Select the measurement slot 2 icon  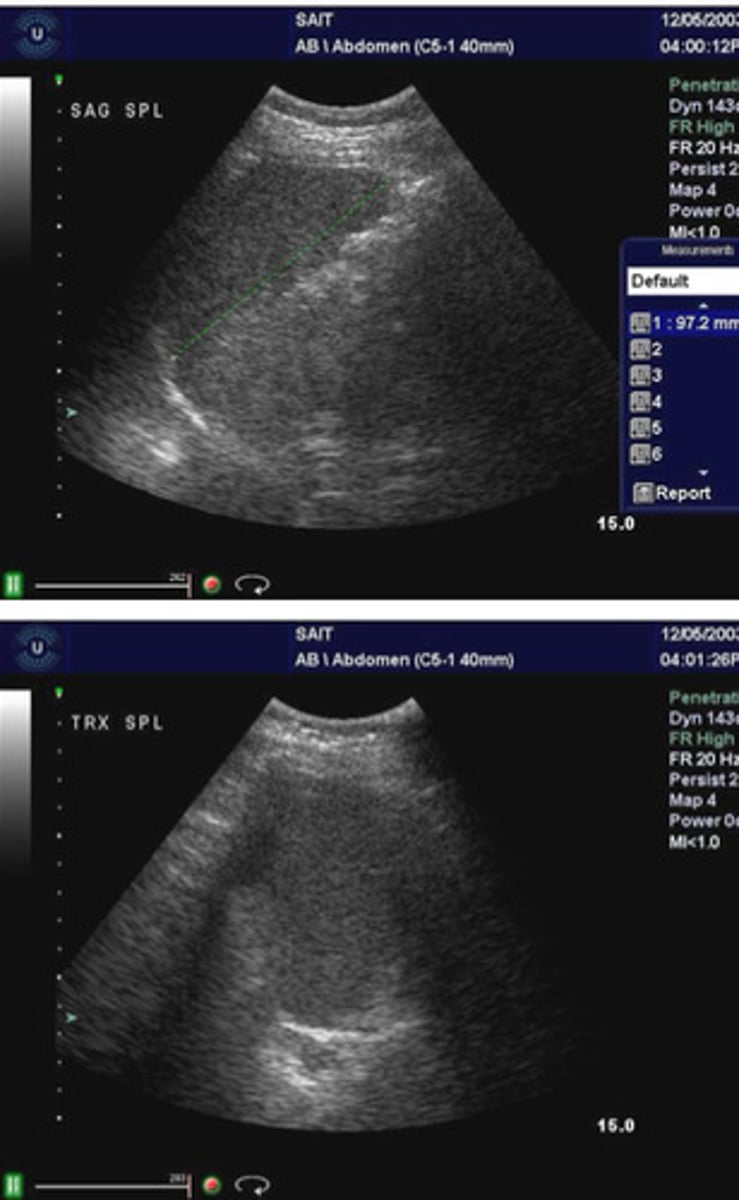640,350
